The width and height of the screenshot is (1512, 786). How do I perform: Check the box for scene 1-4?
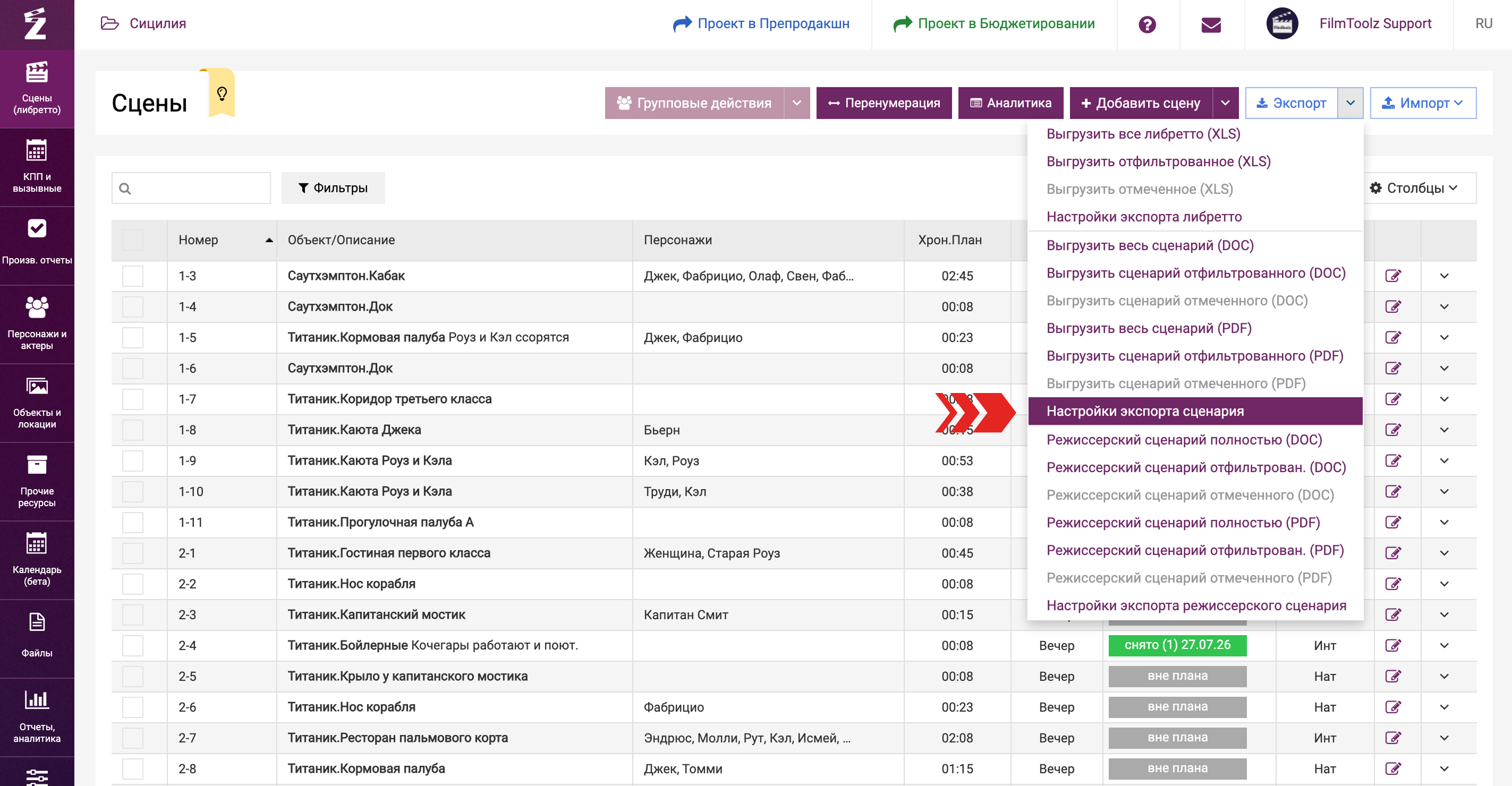pos(133,307)
